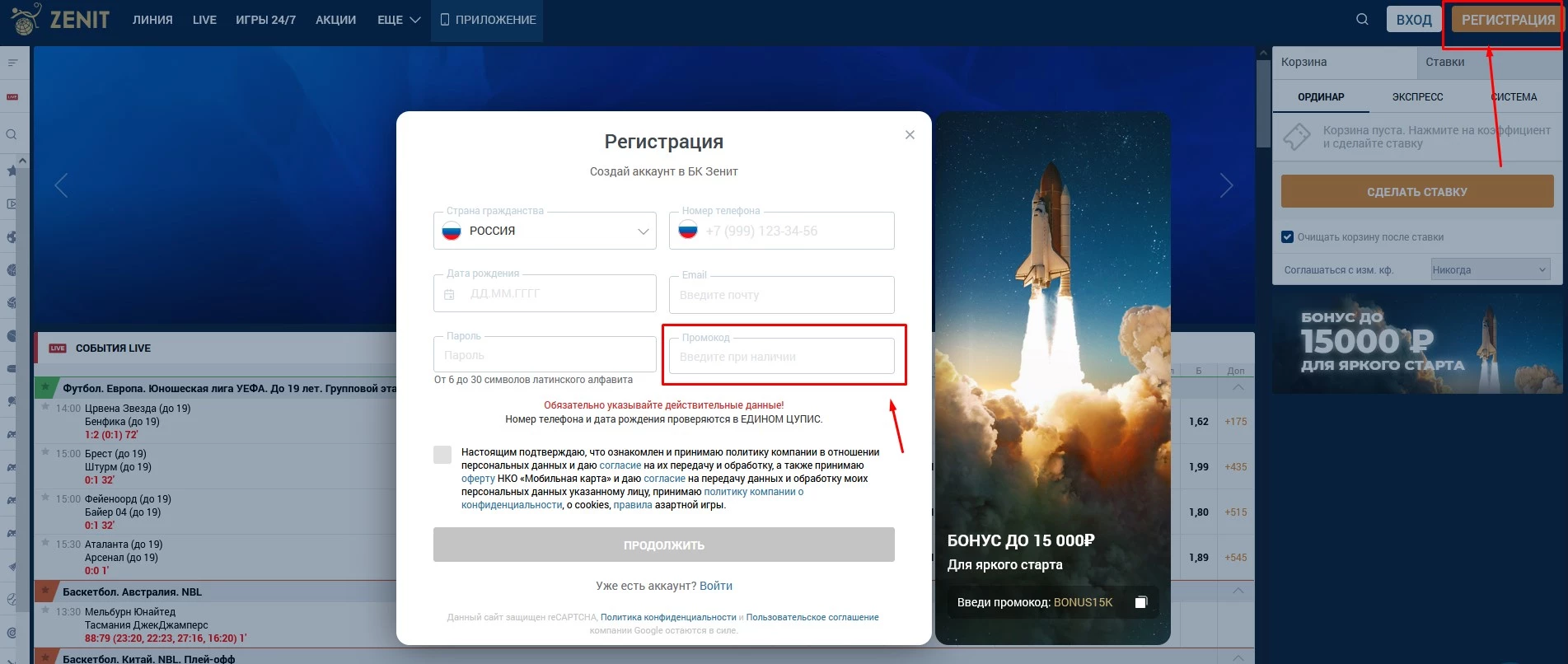Tick the personal data consent checkbox

click(442, 455)
